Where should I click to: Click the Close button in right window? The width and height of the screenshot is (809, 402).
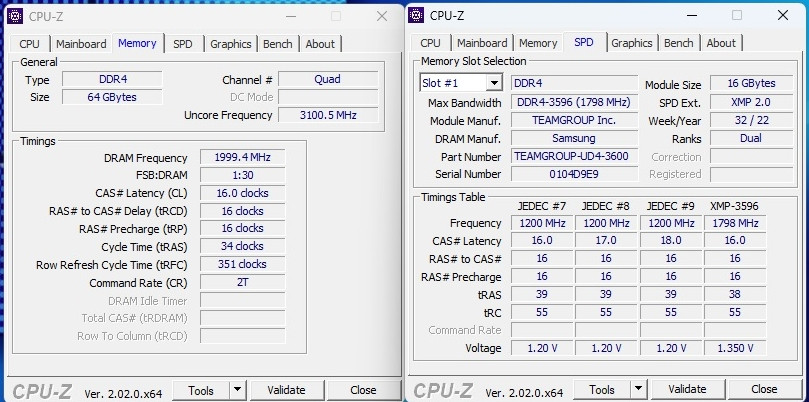[x=764, y=390]
